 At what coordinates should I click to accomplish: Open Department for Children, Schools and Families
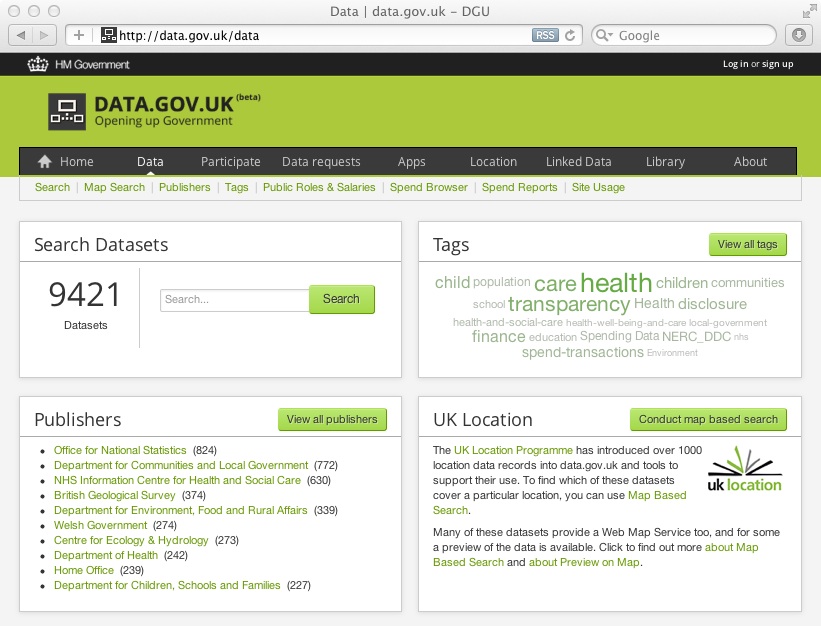tap(167, 585)
